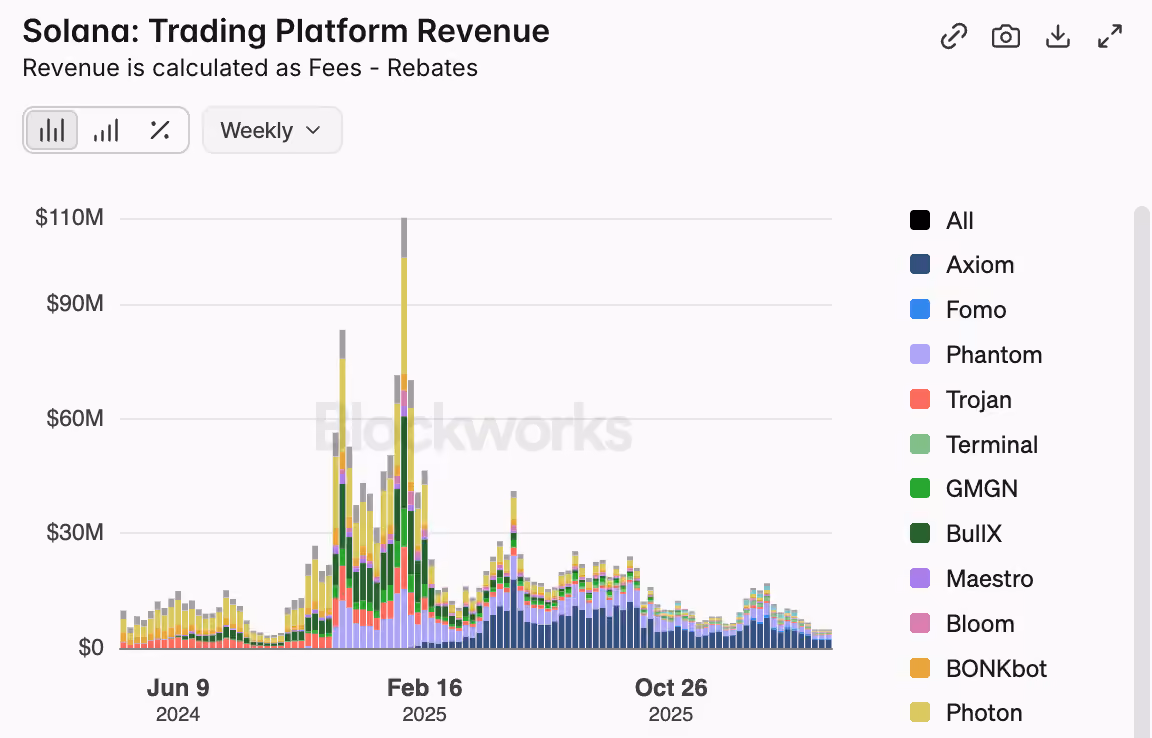The image size is (1152, 738).
Task: Select the stacked bar chart view
Action: click(52, 130)
